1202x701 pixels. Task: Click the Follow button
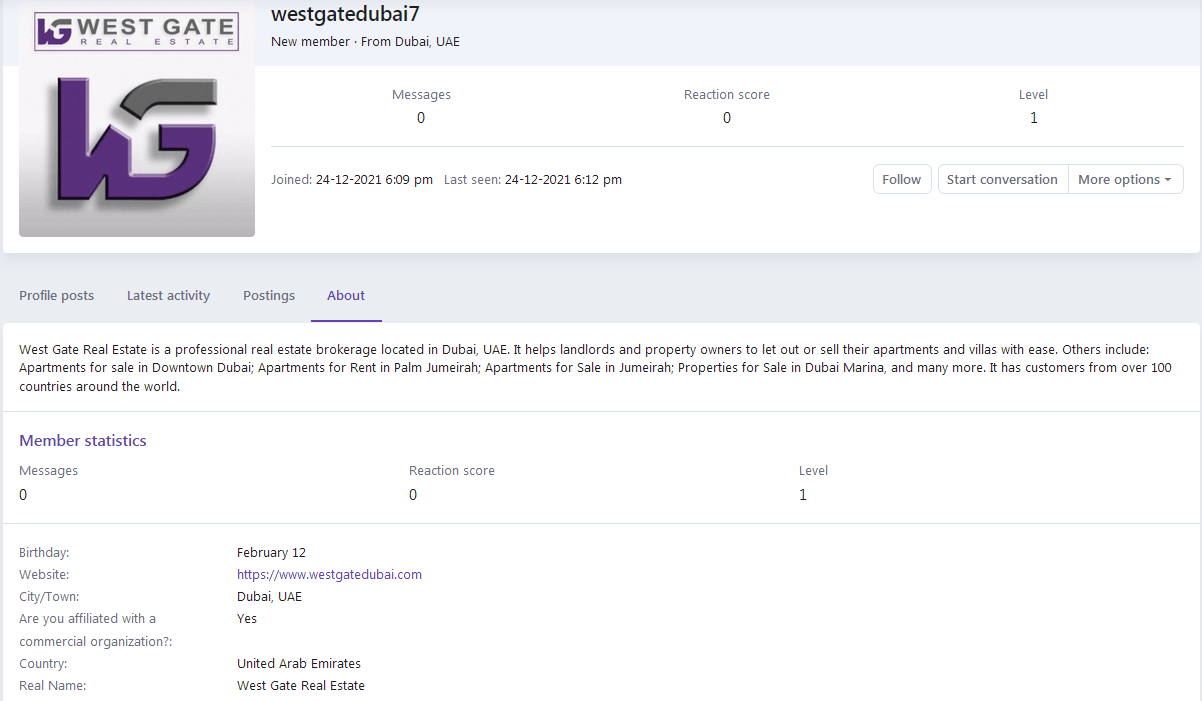coord(901,179)
